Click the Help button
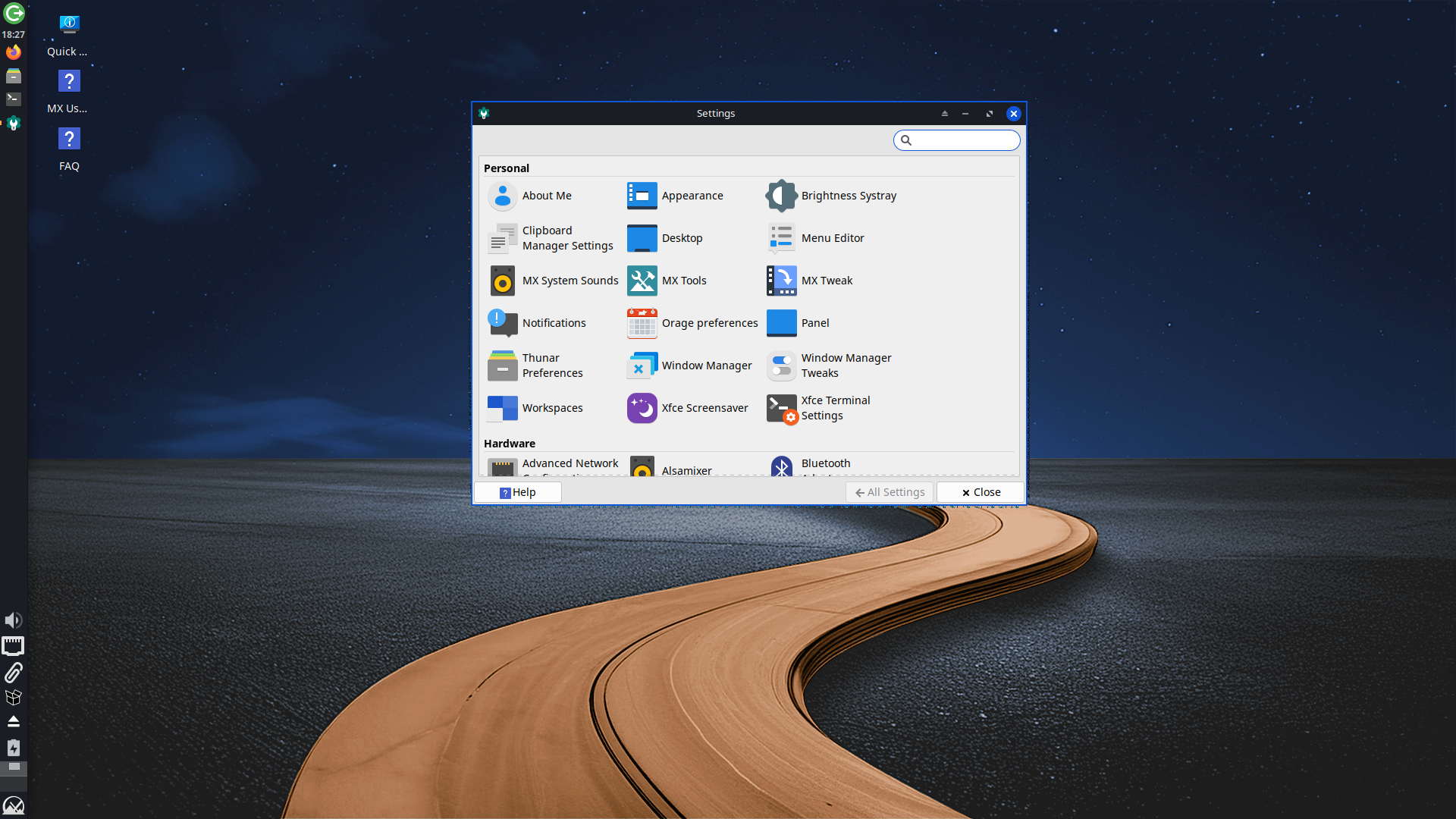Screen dimensions: 1456x819 [518, 492]
